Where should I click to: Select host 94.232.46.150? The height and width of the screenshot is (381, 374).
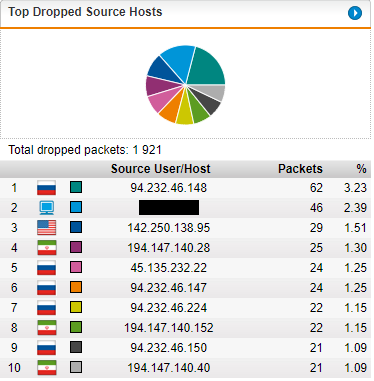(x=169, y=348)
